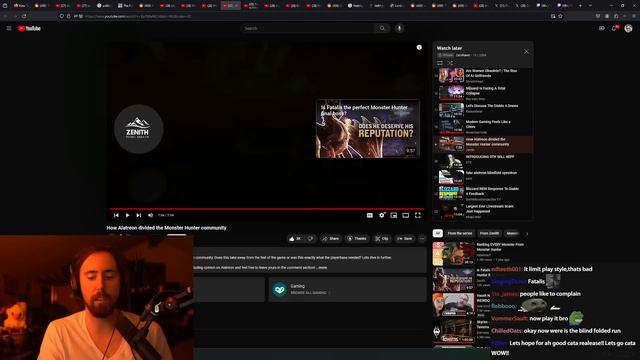Play 'fake alatreon blindfold speedrun' video

(x=483, y=177)
